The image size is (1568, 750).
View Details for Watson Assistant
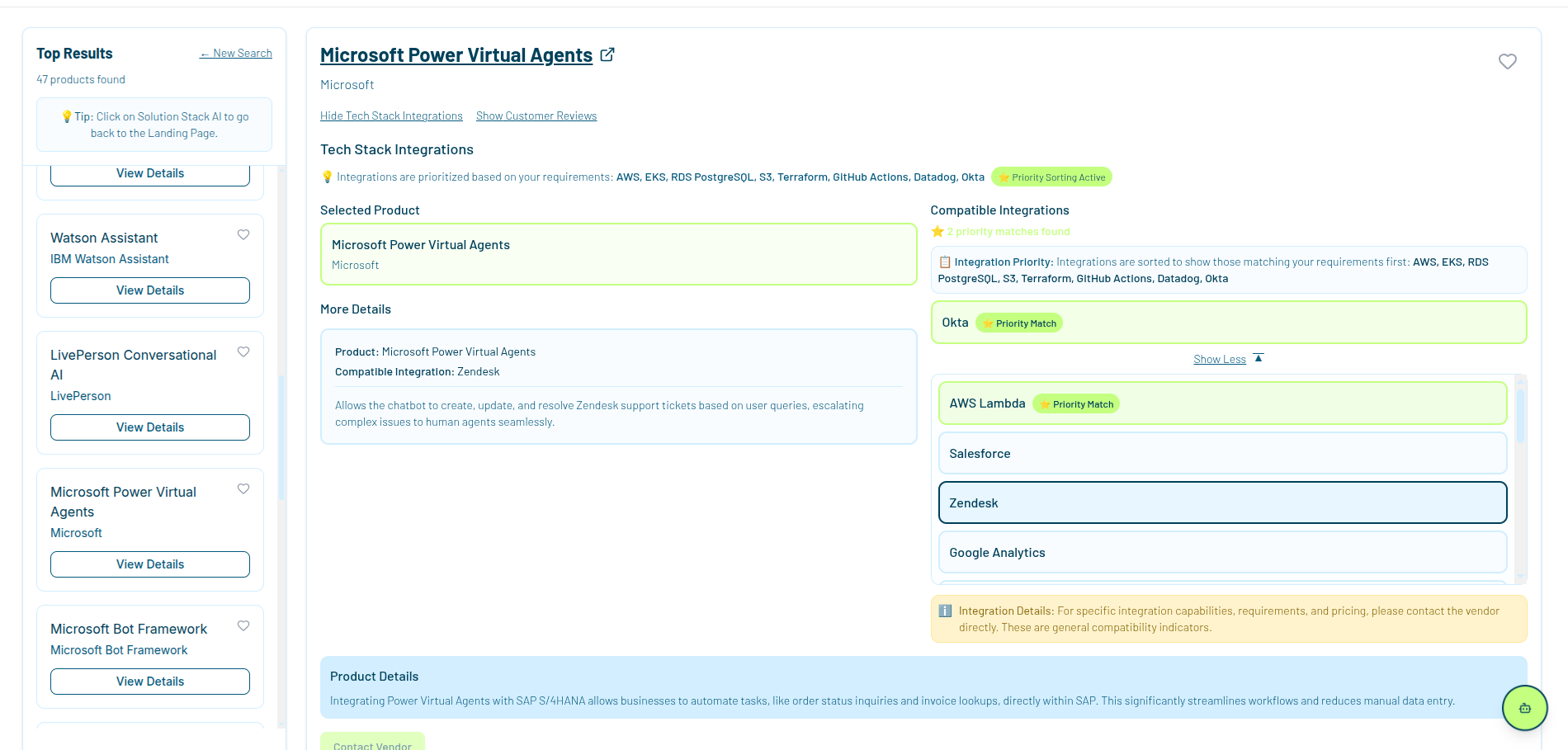coord(150,290)
